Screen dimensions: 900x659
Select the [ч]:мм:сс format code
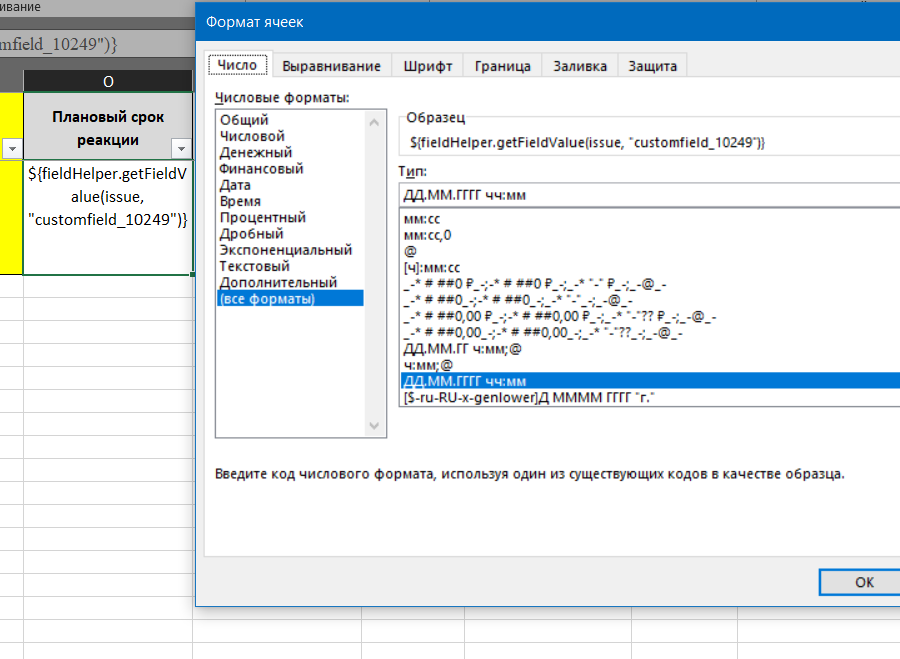coord(650,268)
